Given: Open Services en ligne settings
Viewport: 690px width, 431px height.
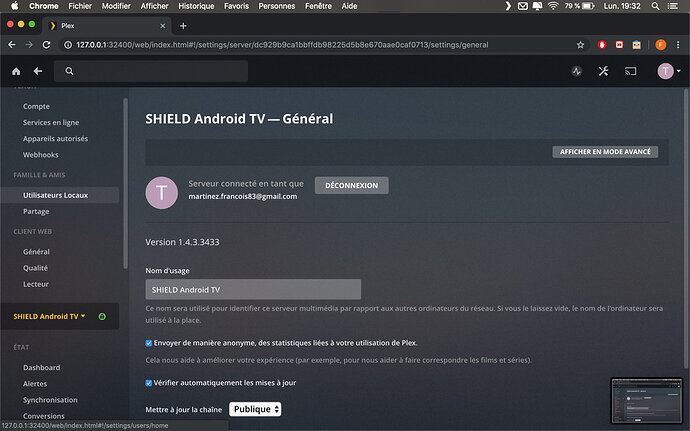Looking at the screenshot, I should pyautogui.click(x=51, y=122).
